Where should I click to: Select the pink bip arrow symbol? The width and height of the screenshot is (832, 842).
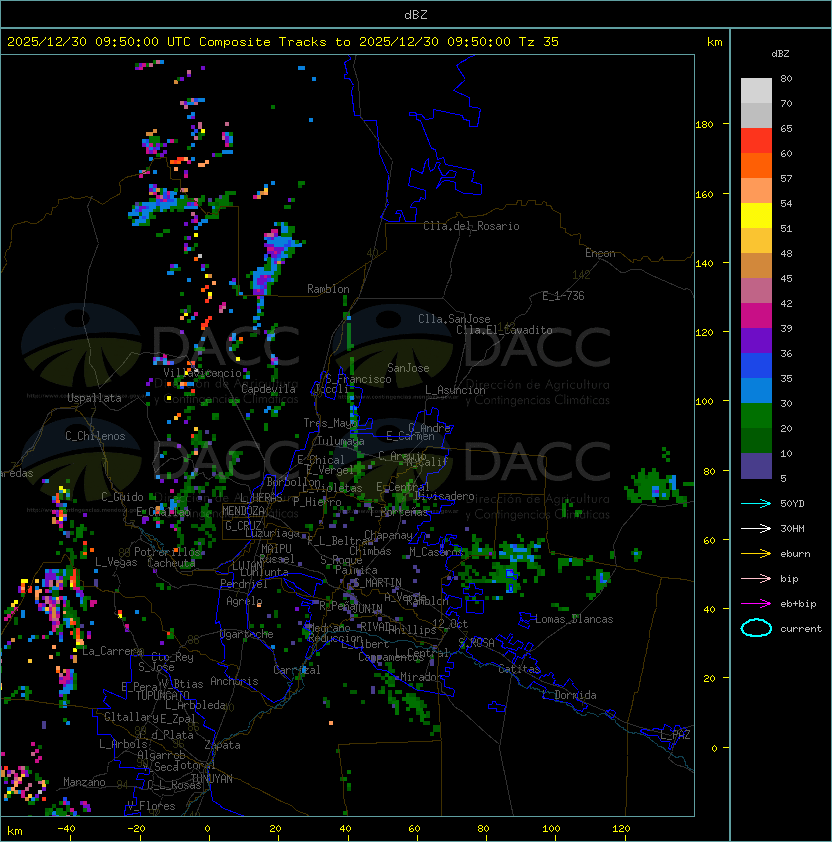pos(756,578)
